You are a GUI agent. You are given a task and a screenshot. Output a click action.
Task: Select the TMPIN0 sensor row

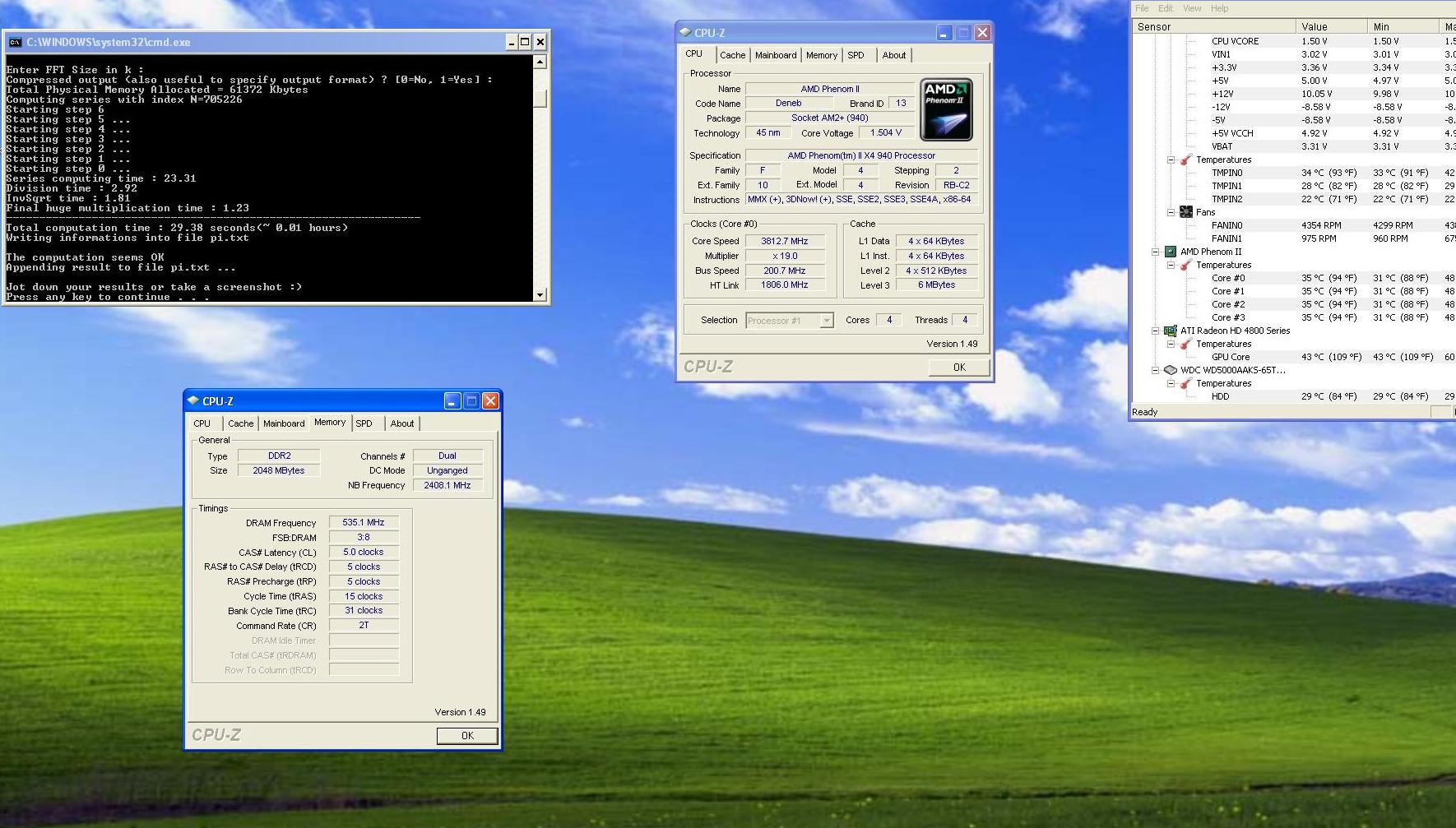[x=1294, y=173]
